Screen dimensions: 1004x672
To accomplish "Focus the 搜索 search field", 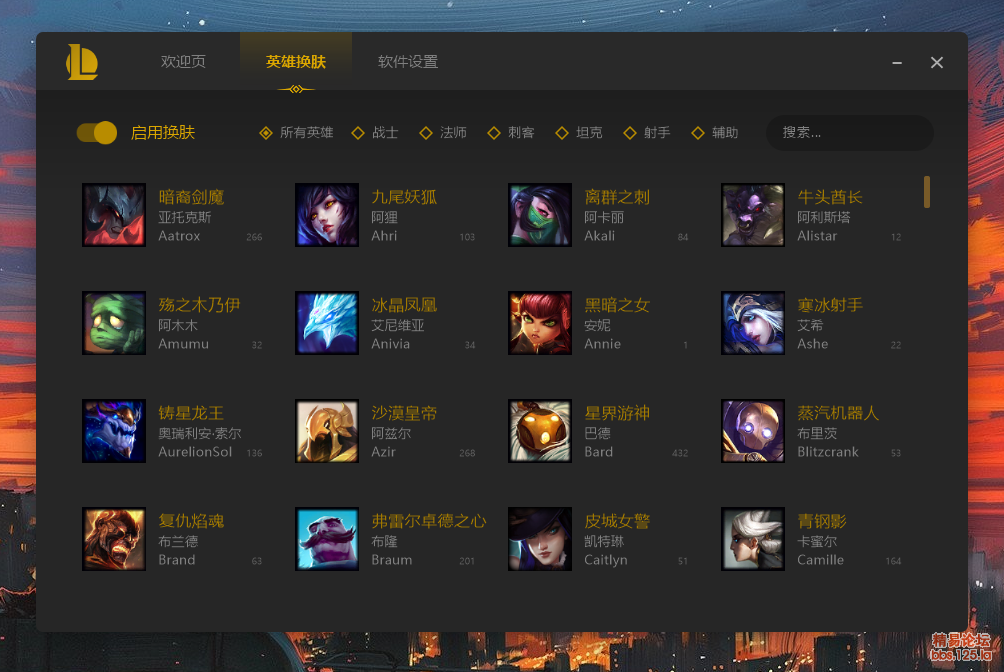I will tap(850, 133).
